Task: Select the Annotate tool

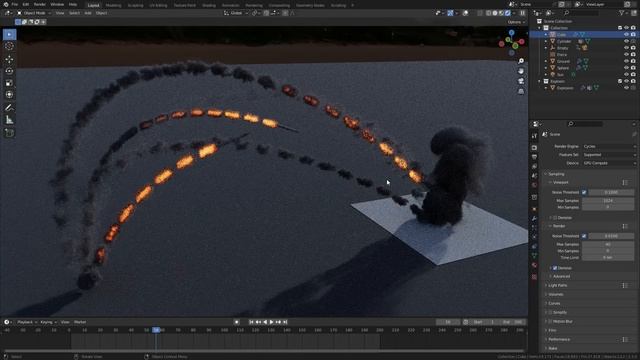Action: 9,108
